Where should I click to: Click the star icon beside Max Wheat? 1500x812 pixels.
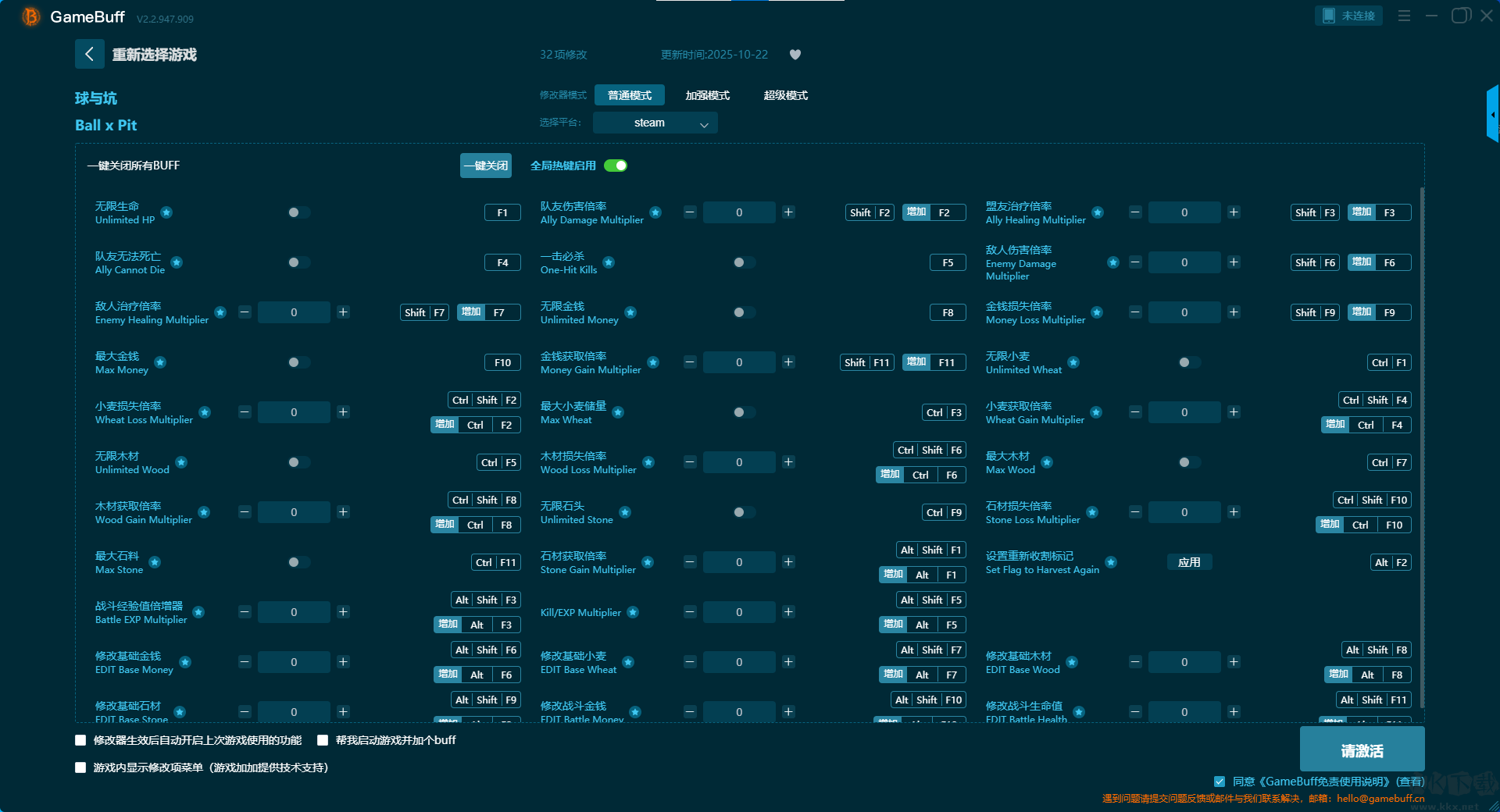click(618, 412)
